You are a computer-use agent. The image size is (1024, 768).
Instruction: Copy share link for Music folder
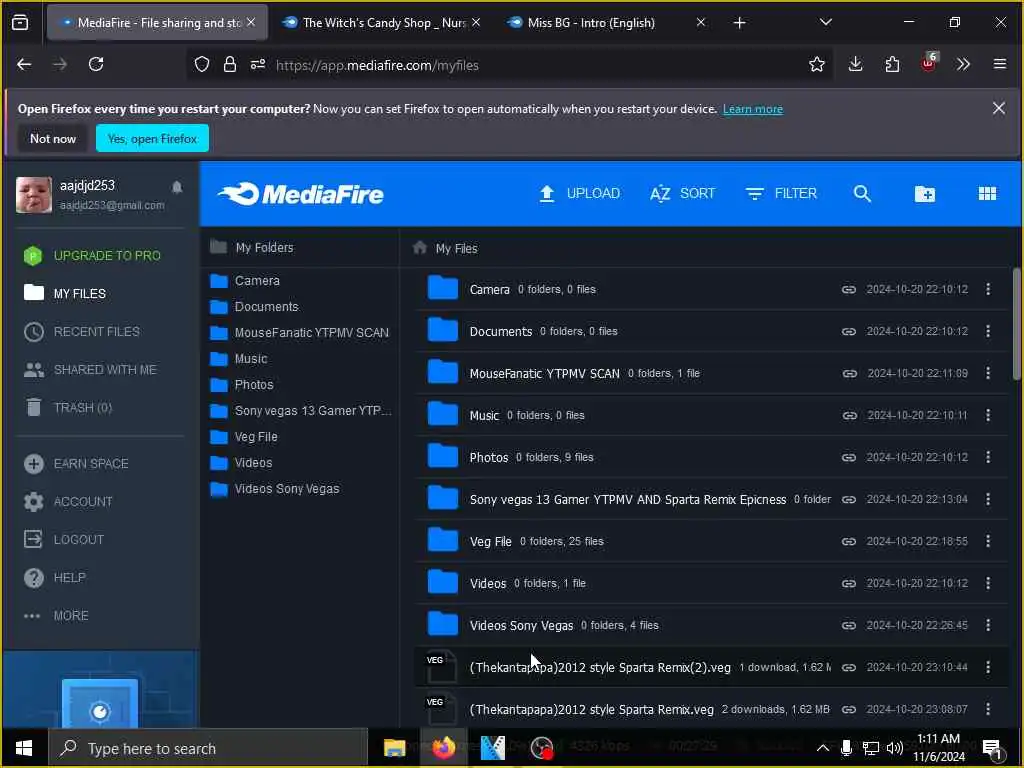849,415
